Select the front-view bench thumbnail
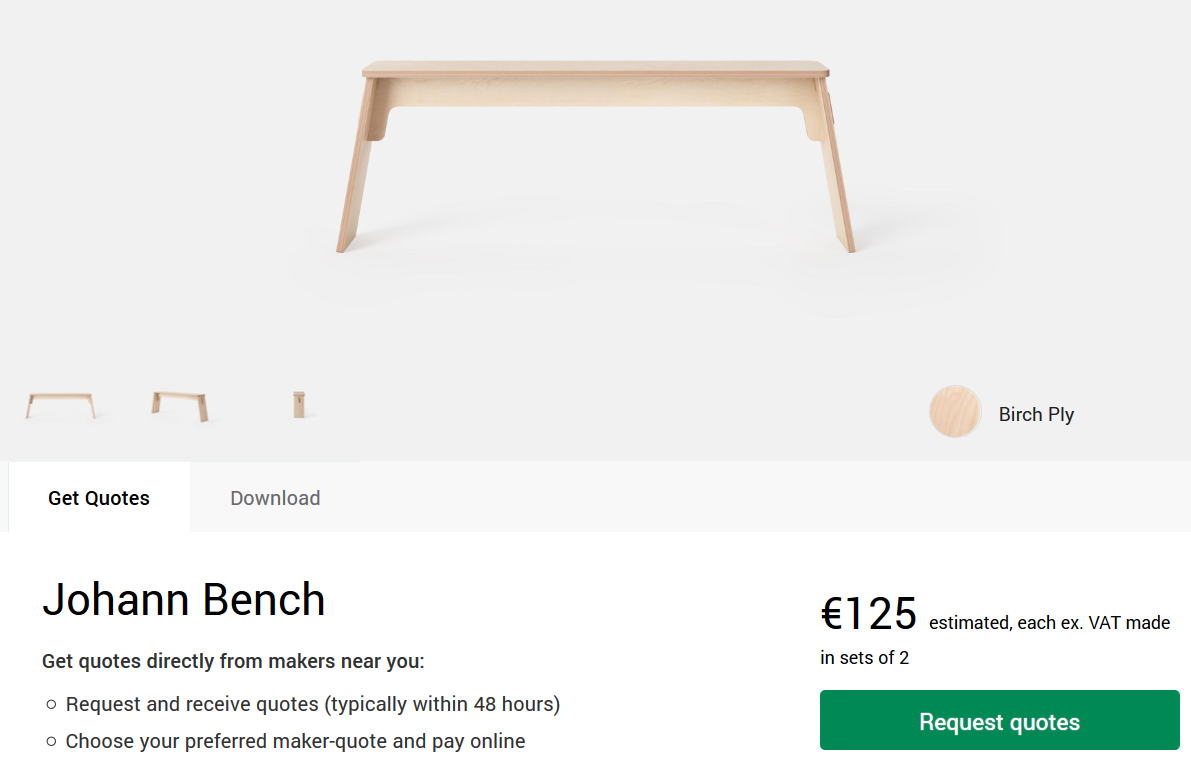 tap(61, 405)
